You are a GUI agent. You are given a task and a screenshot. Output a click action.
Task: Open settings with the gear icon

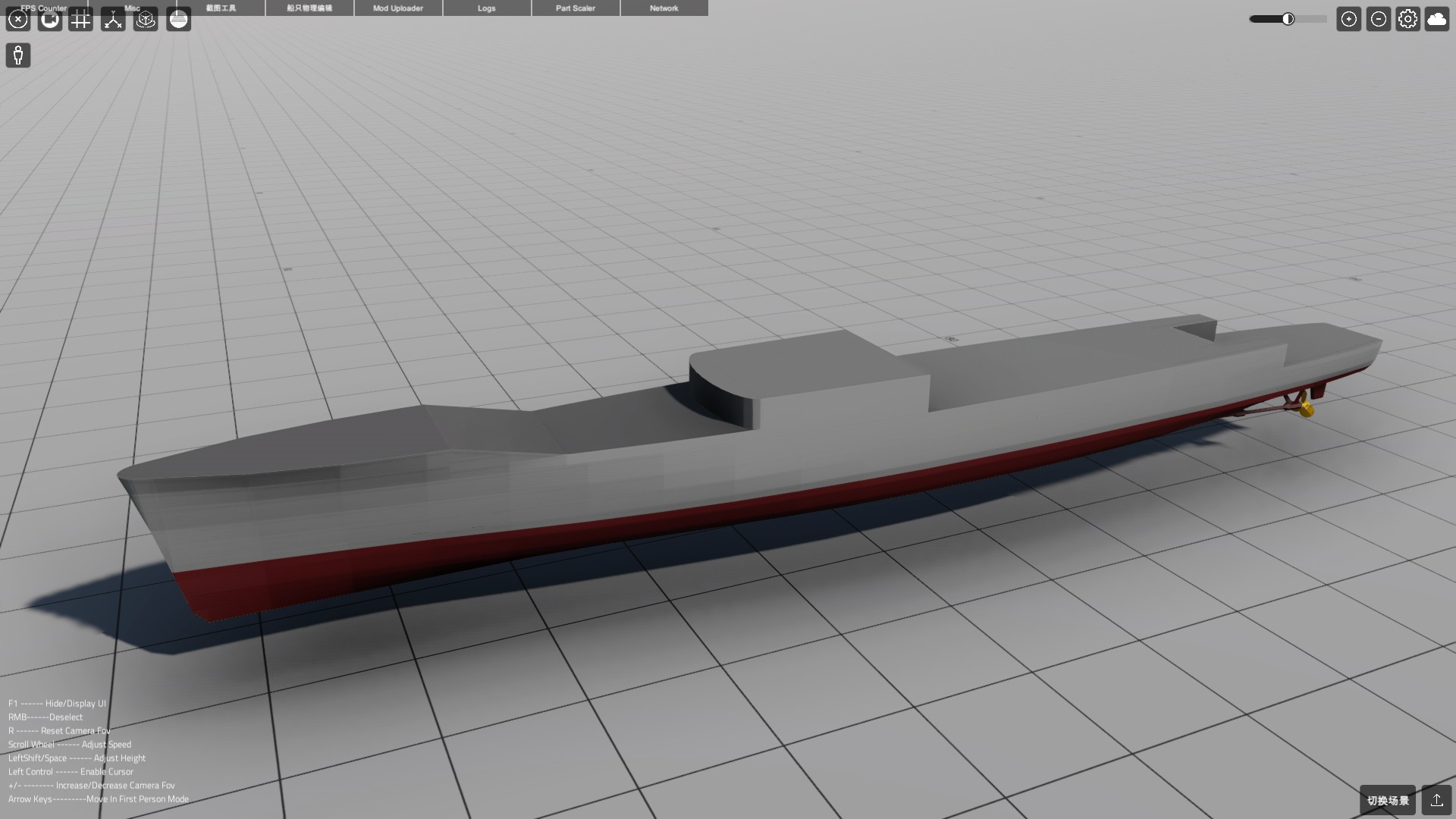(1407, 19)
